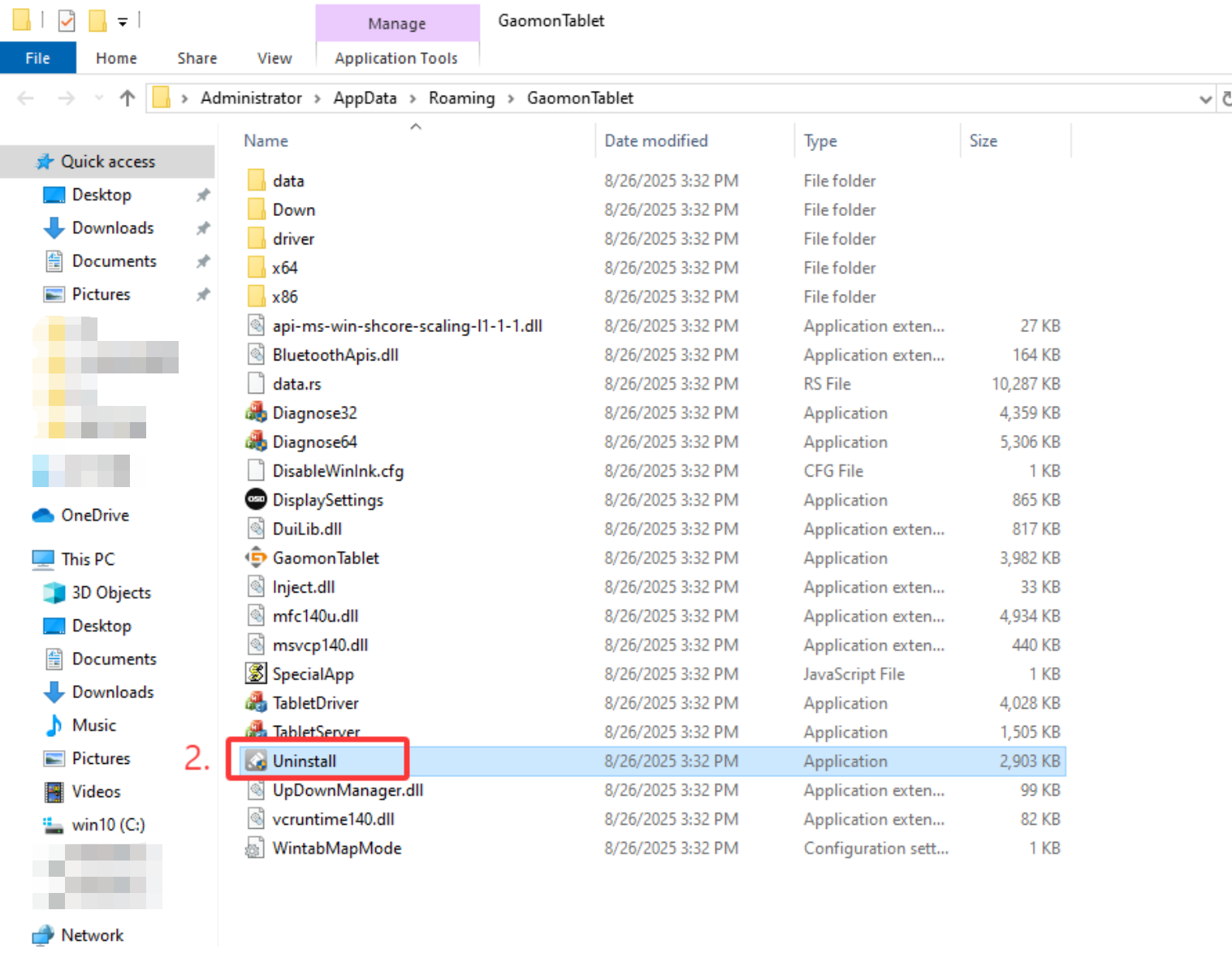The width and height of the screenshot is (1232, 962).
Task: Open the Uninstall application file
Action: coord(305,761)
